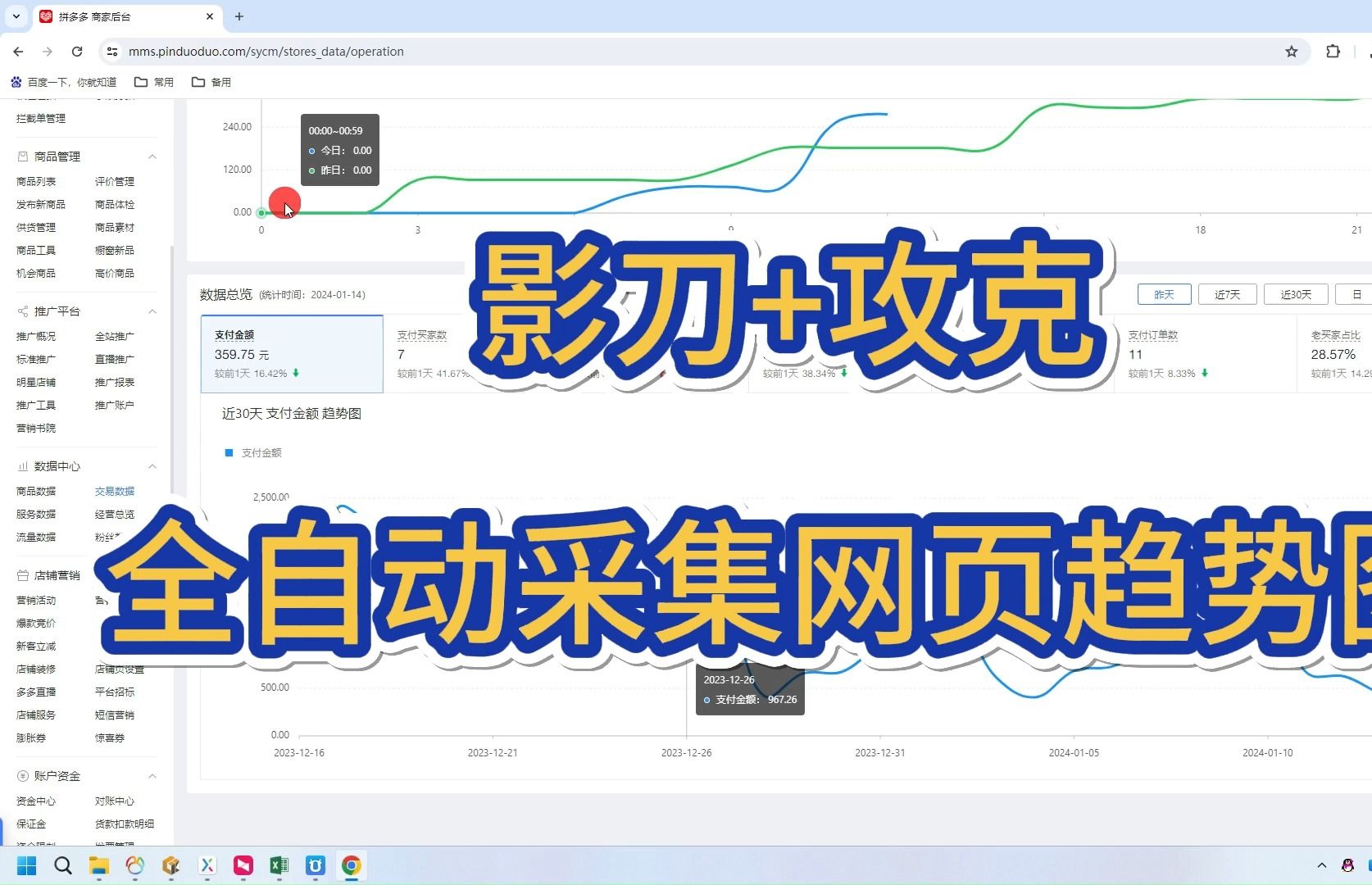Screen dimensions: 1372x885
Task: Select the 昨天 date range button
Action: tap(1164, 294)
